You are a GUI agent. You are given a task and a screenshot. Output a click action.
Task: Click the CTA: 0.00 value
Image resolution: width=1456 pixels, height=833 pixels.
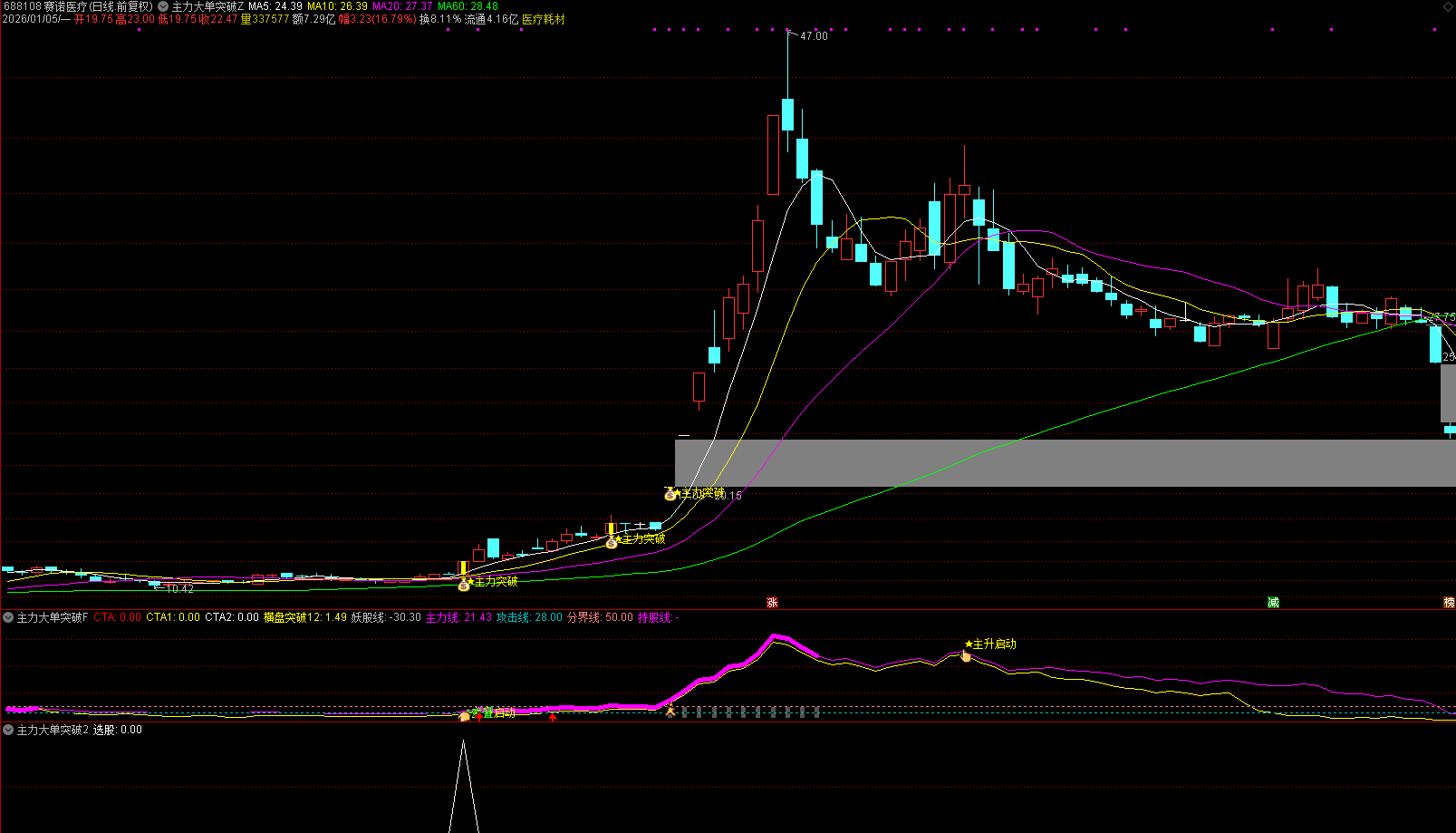[117, 617]
